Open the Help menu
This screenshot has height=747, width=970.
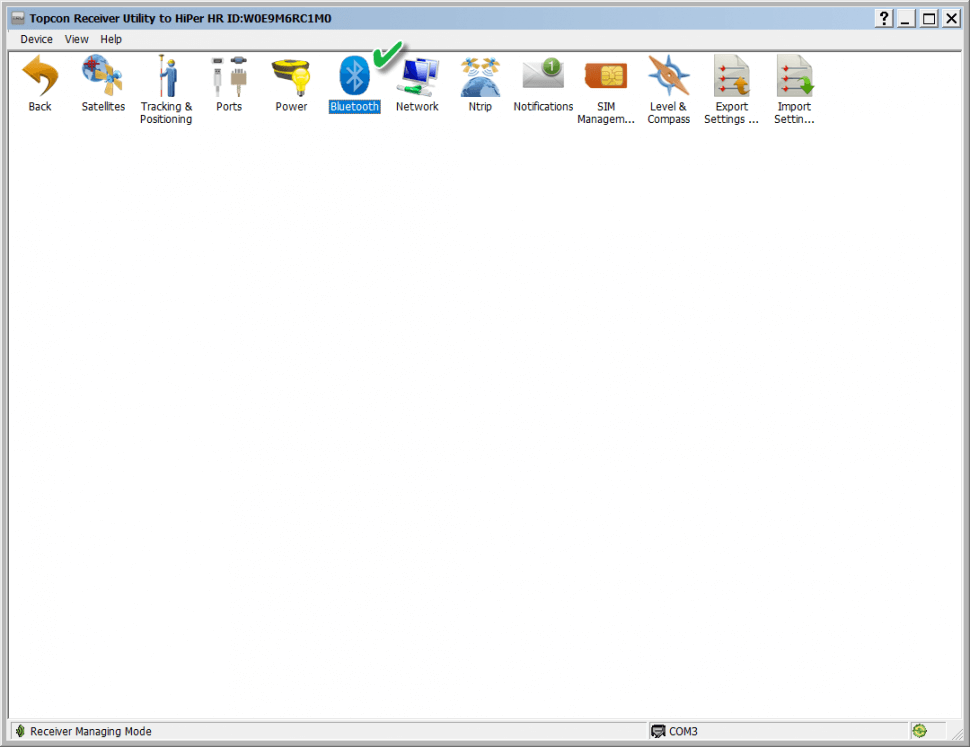point(111,39)
